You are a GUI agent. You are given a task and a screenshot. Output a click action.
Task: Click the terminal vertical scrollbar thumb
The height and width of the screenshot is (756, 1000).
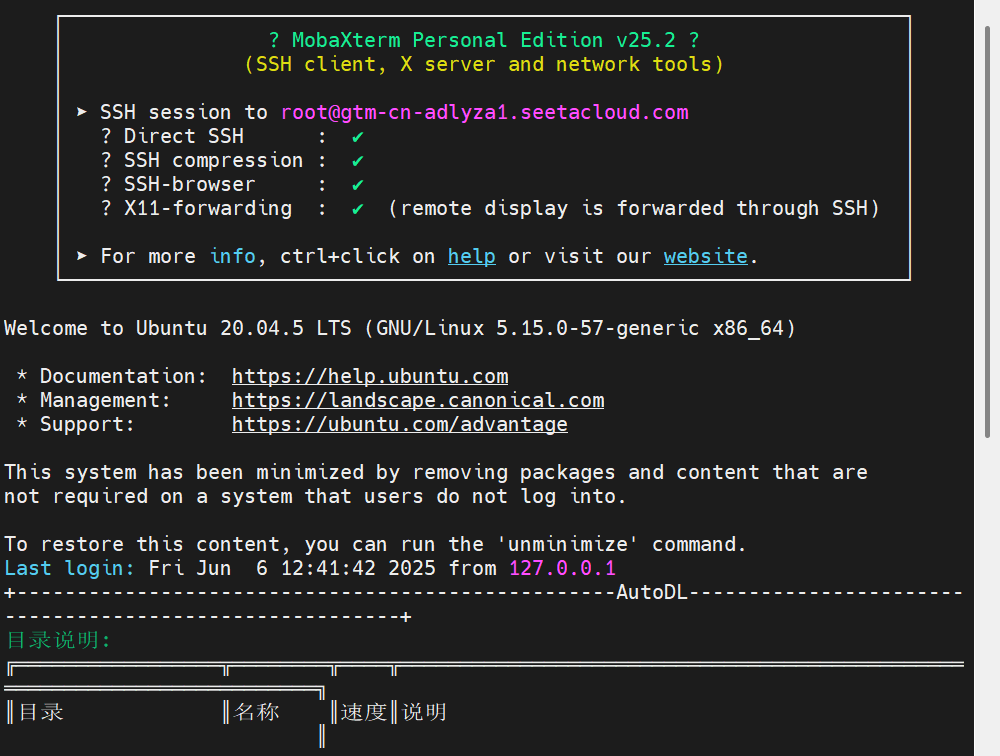[987, 231]
